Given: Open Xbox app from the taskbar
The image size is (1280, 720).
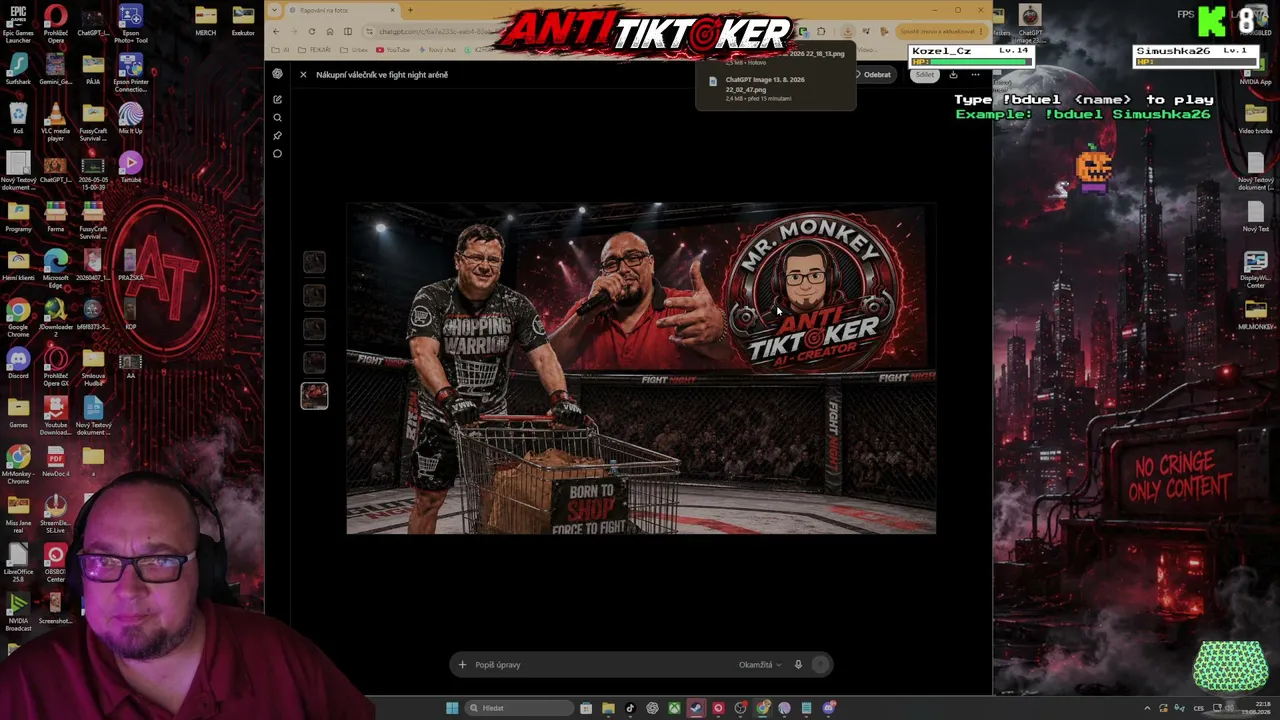Looking at the screenshot, I should pos(674,708).
